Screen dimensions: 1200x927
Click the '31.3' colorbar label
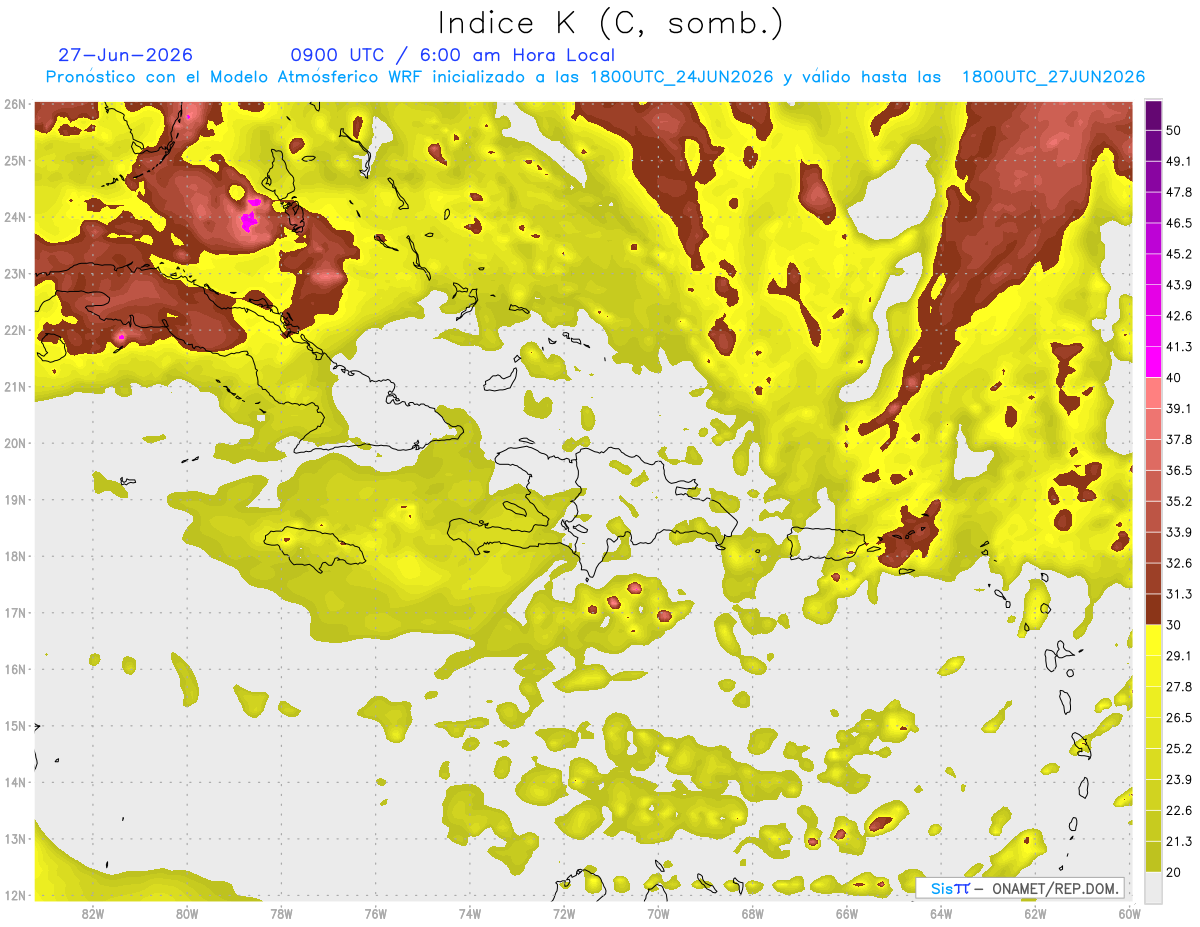tap(1179, 594)
